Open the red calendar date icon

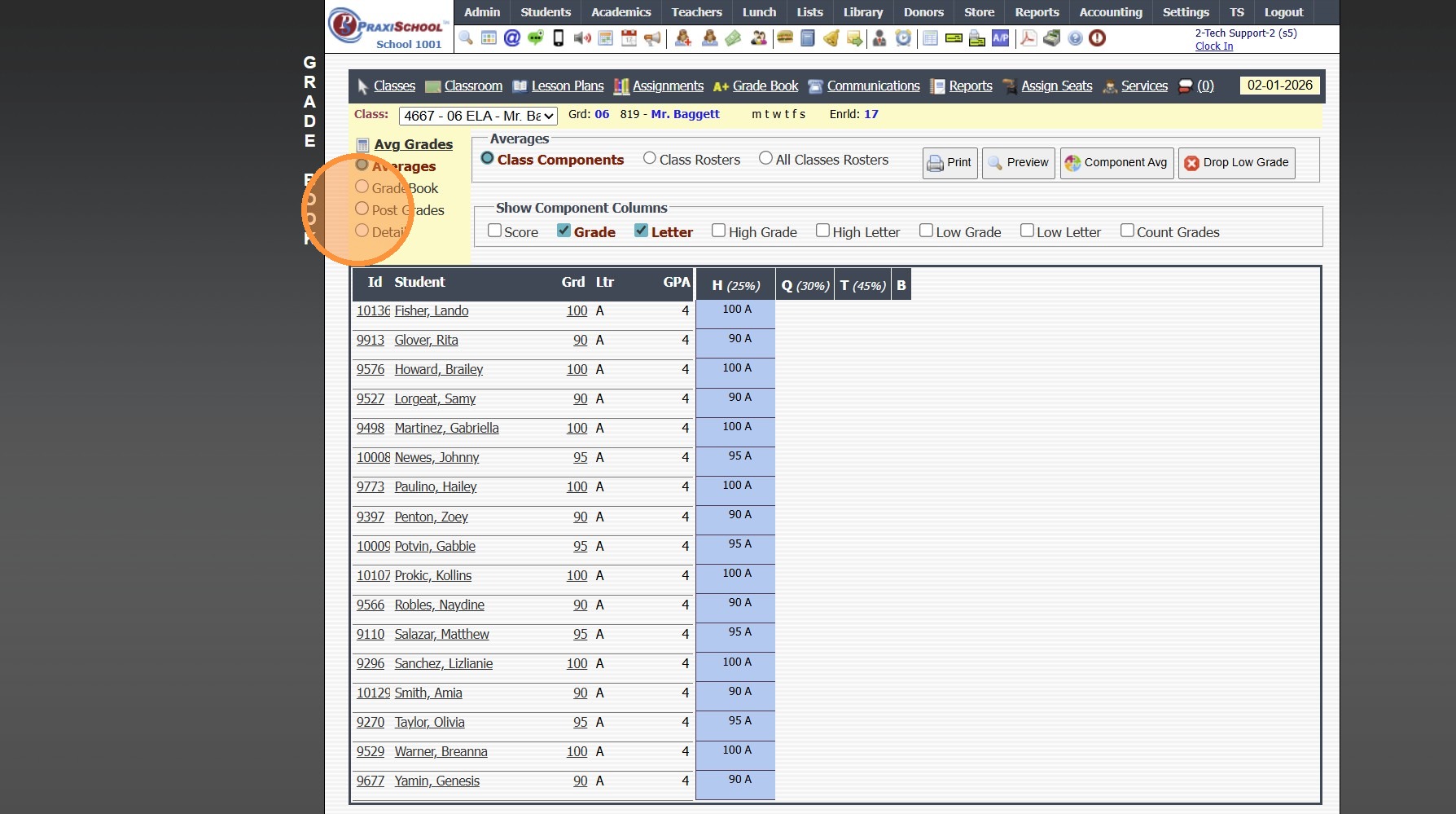tap(629, 38)
